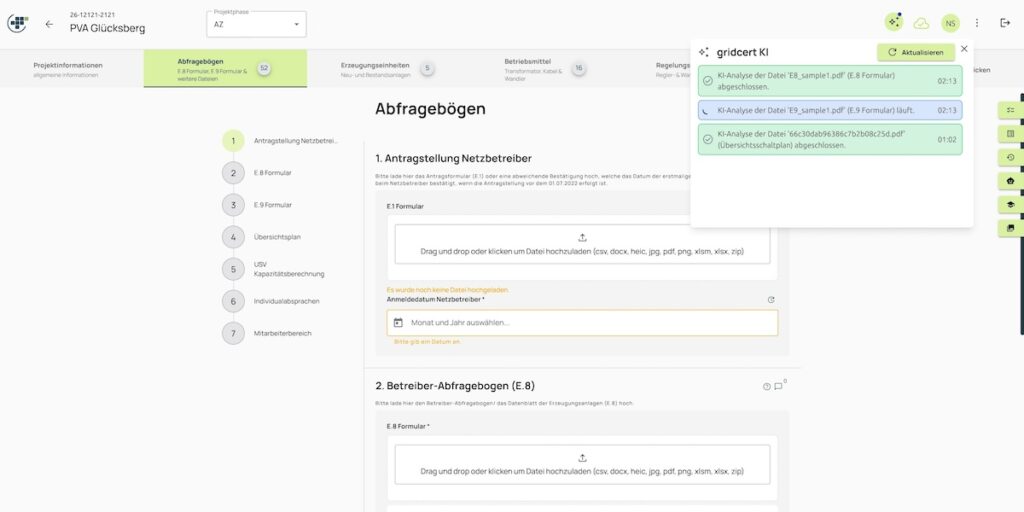Viewport: 1024px width, 512px height.
Task: Go to step 1 Antragstellung Netzbetreiber
Action: [x=281, y=140]
